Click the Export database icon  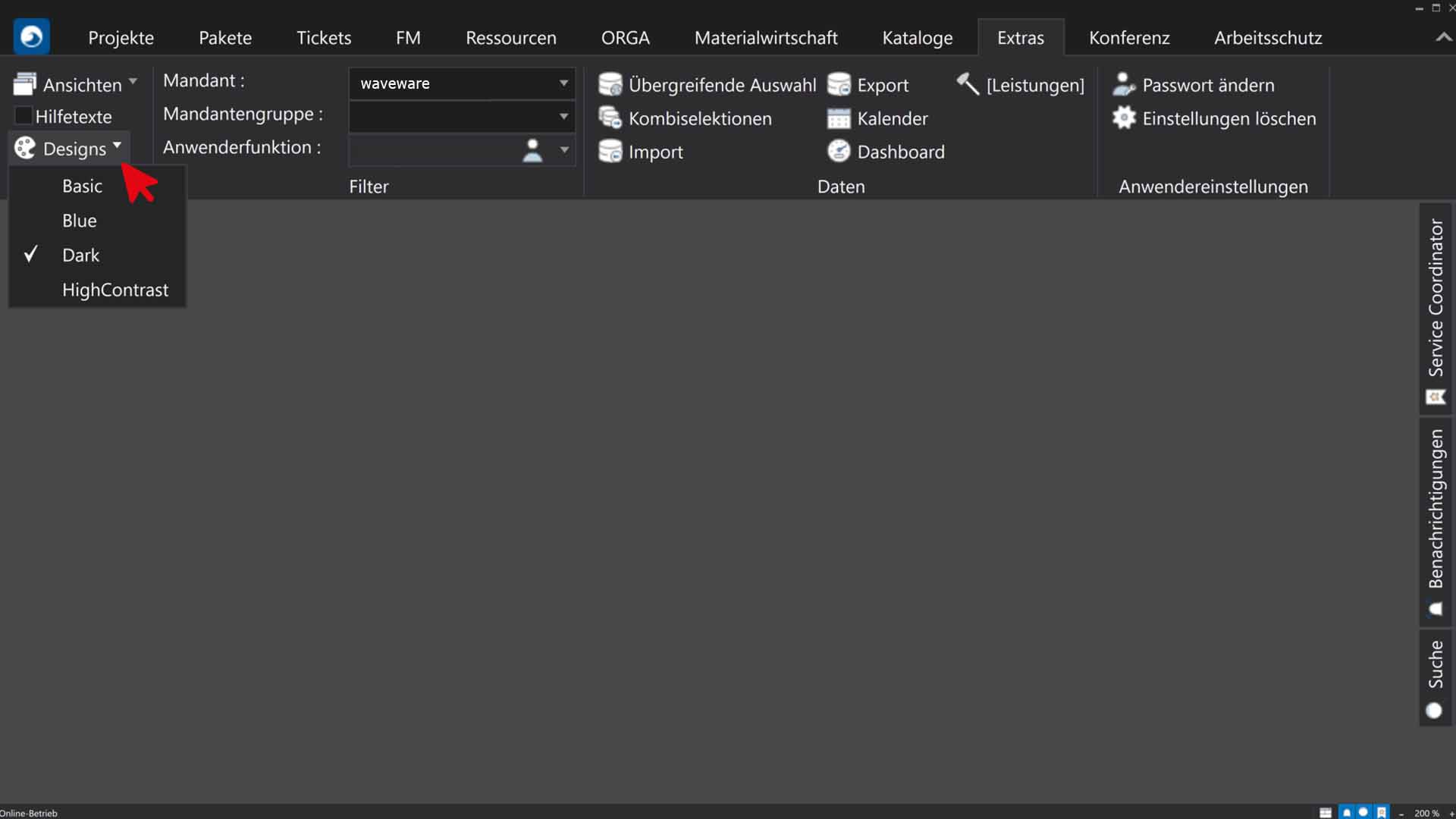pos(839,84)
